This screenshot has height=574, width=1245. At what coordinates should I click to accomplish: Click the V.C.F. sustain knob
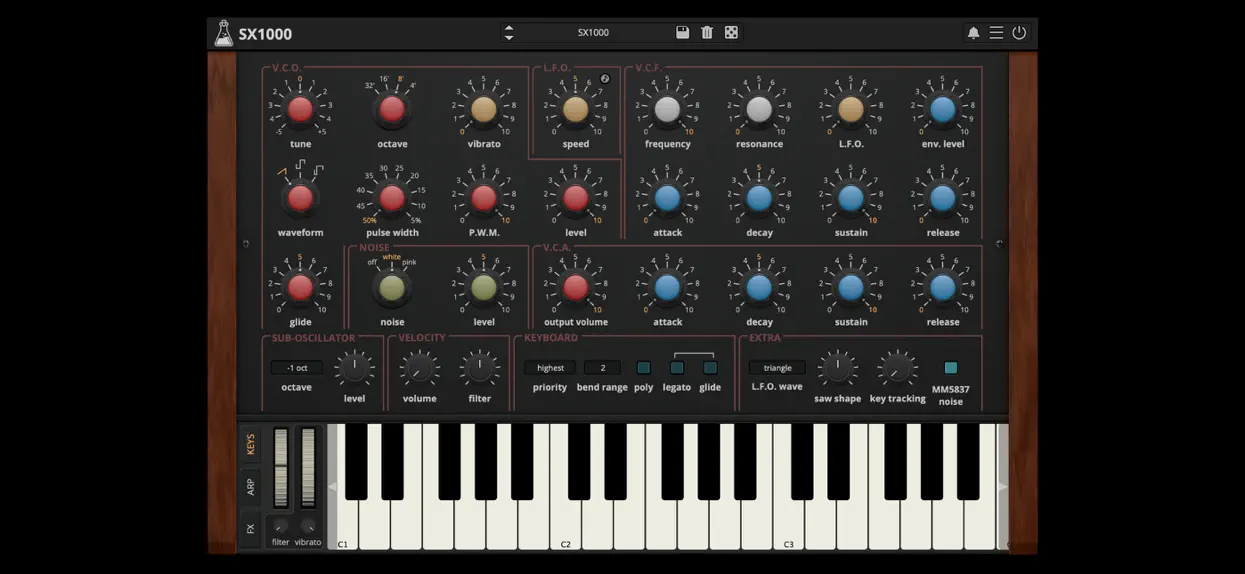pyautogui.click(x=851, y=198)
